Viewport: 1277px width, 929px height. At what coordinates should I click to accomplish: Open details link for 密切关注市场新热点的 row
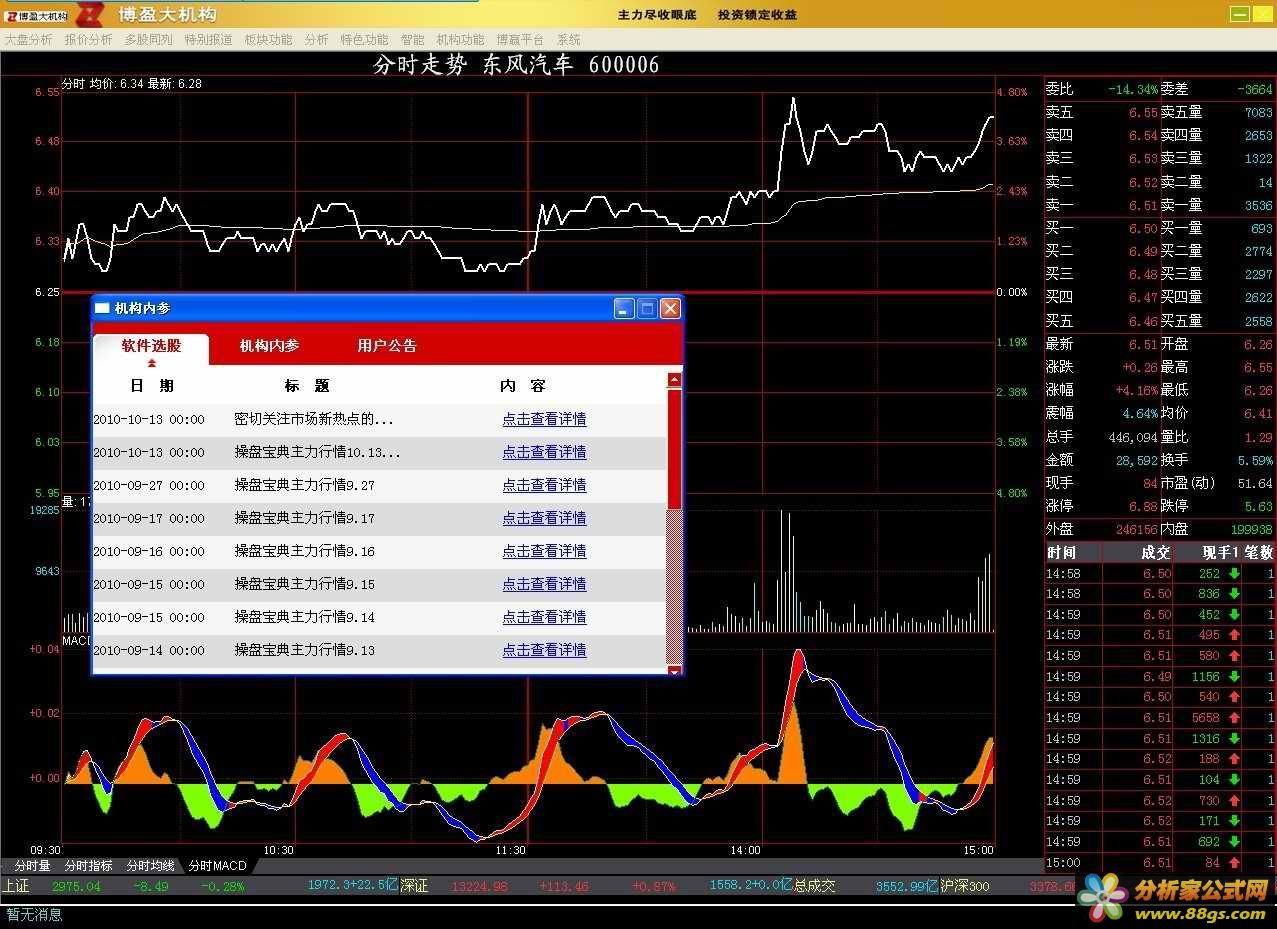[x=544, y=420]
